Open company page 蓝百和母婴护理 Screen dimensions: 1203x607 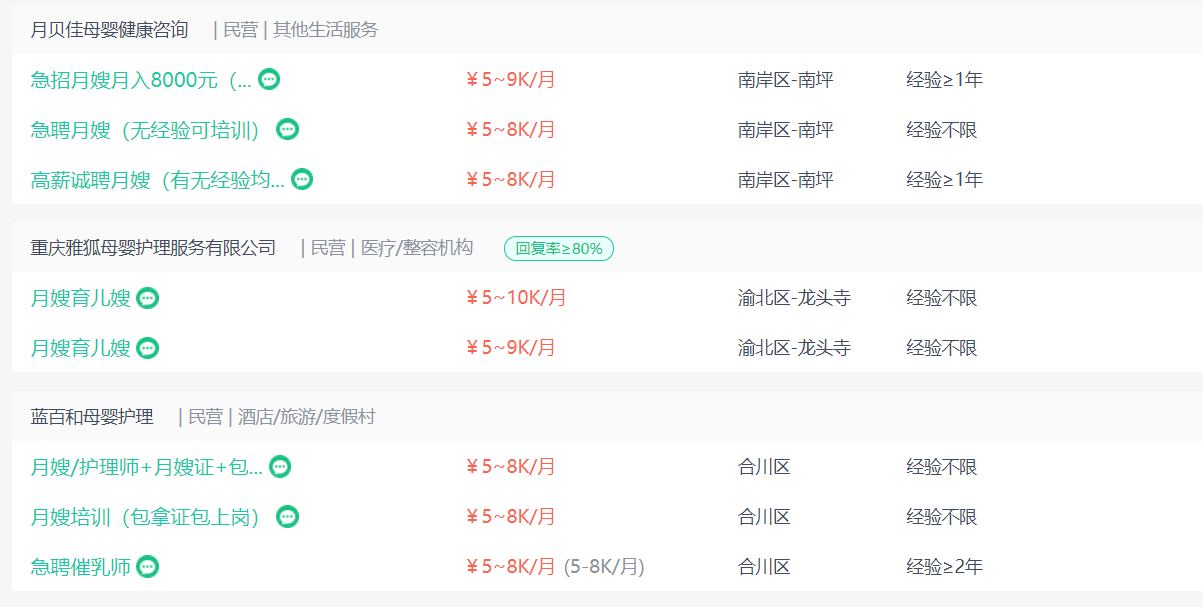(x=92, y=417)
